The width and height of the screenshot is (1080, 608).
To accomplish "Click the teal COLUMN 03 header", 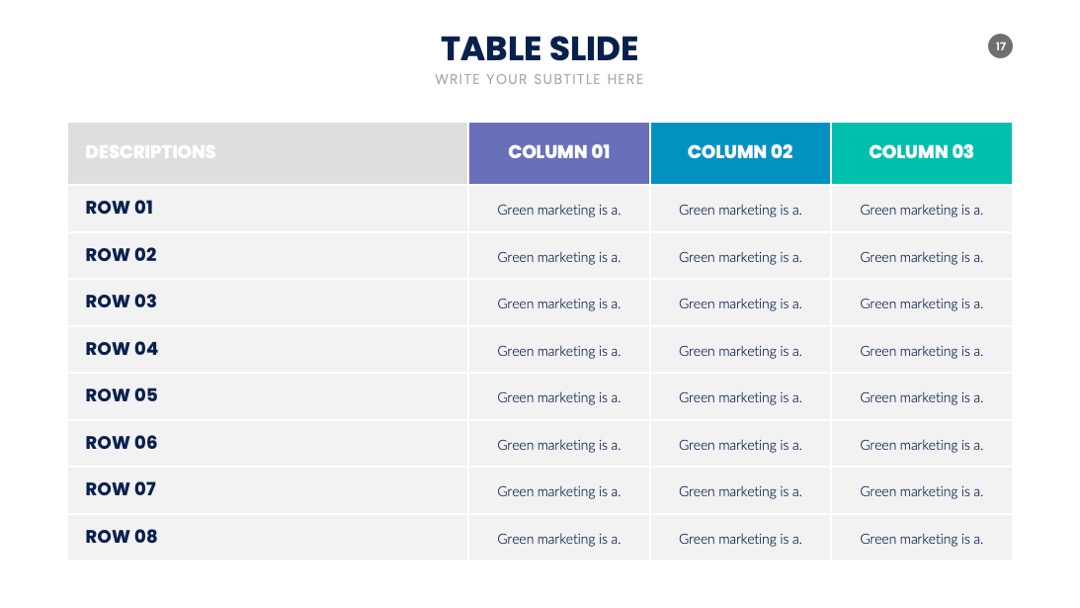I will (x=922, y=153).
